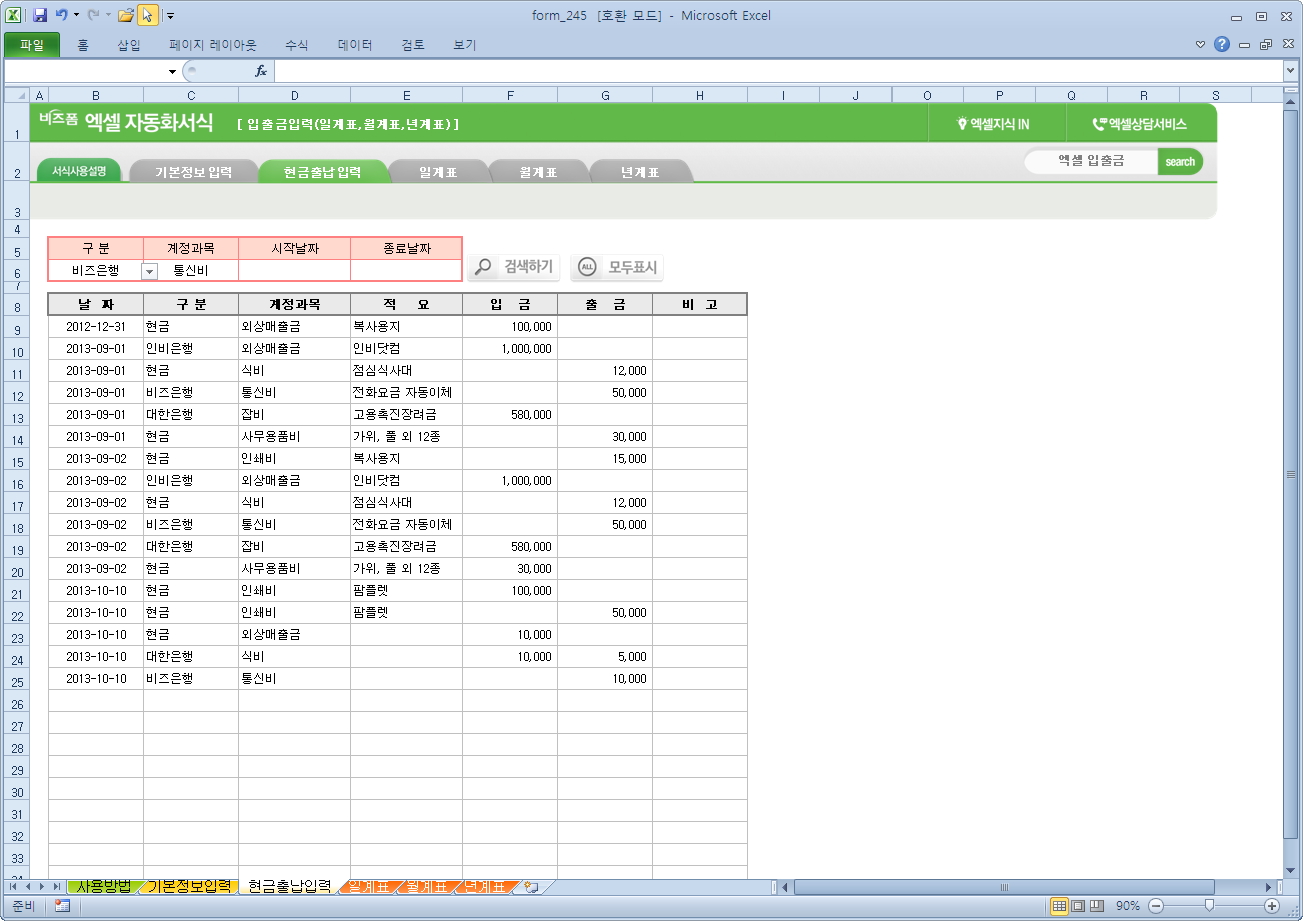The width and height of the screenshot is (1303, 921).
Task: Click the macro record icon in status bar
Action: (x=62, y=906)
